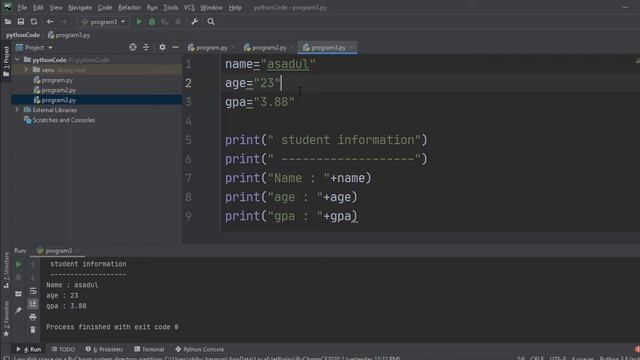Start debugging with the green bug icon
The width and height of the screenshot is (640, 360).
click(x=152, y=22)
